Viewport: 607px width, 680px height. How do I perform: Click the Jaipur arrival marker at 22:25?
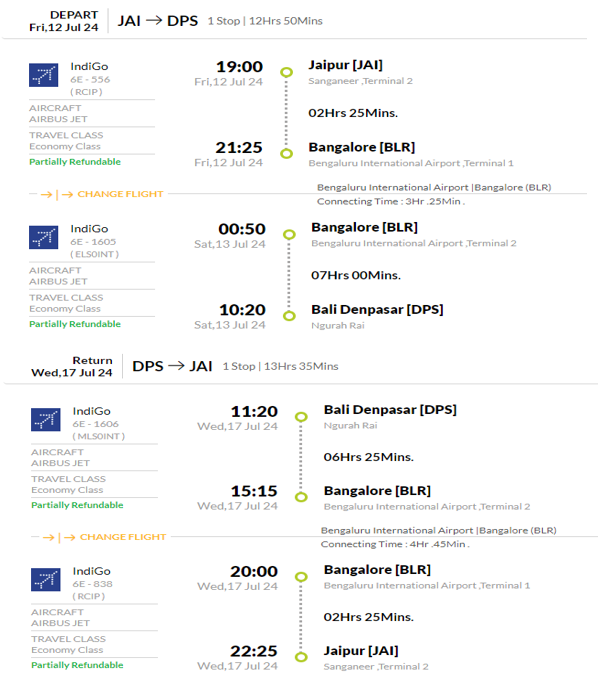coord(301,657)
